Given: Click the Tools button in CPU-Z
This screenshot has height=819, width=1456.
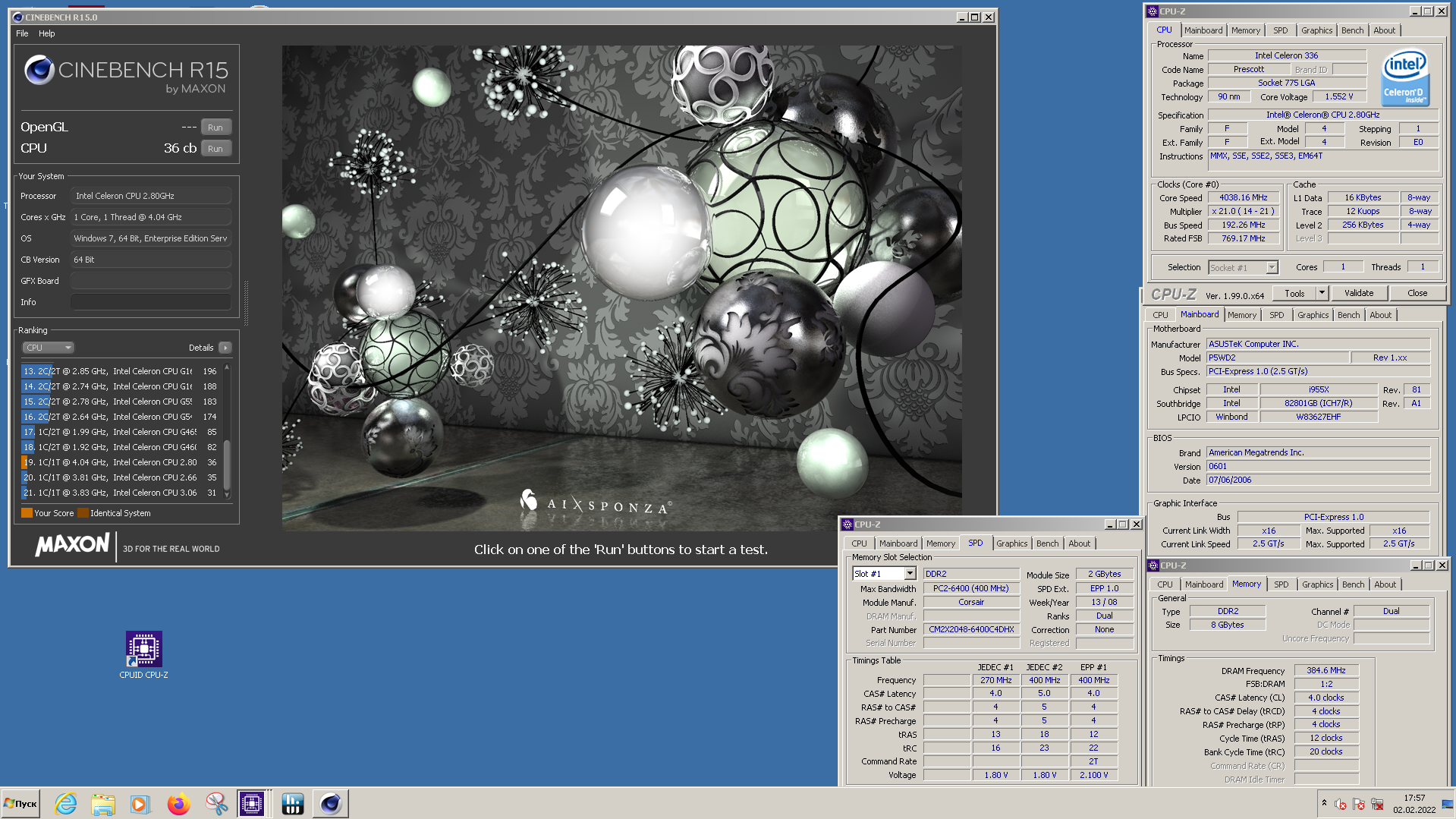Looking at the screenshot, I should (1294, 293).
